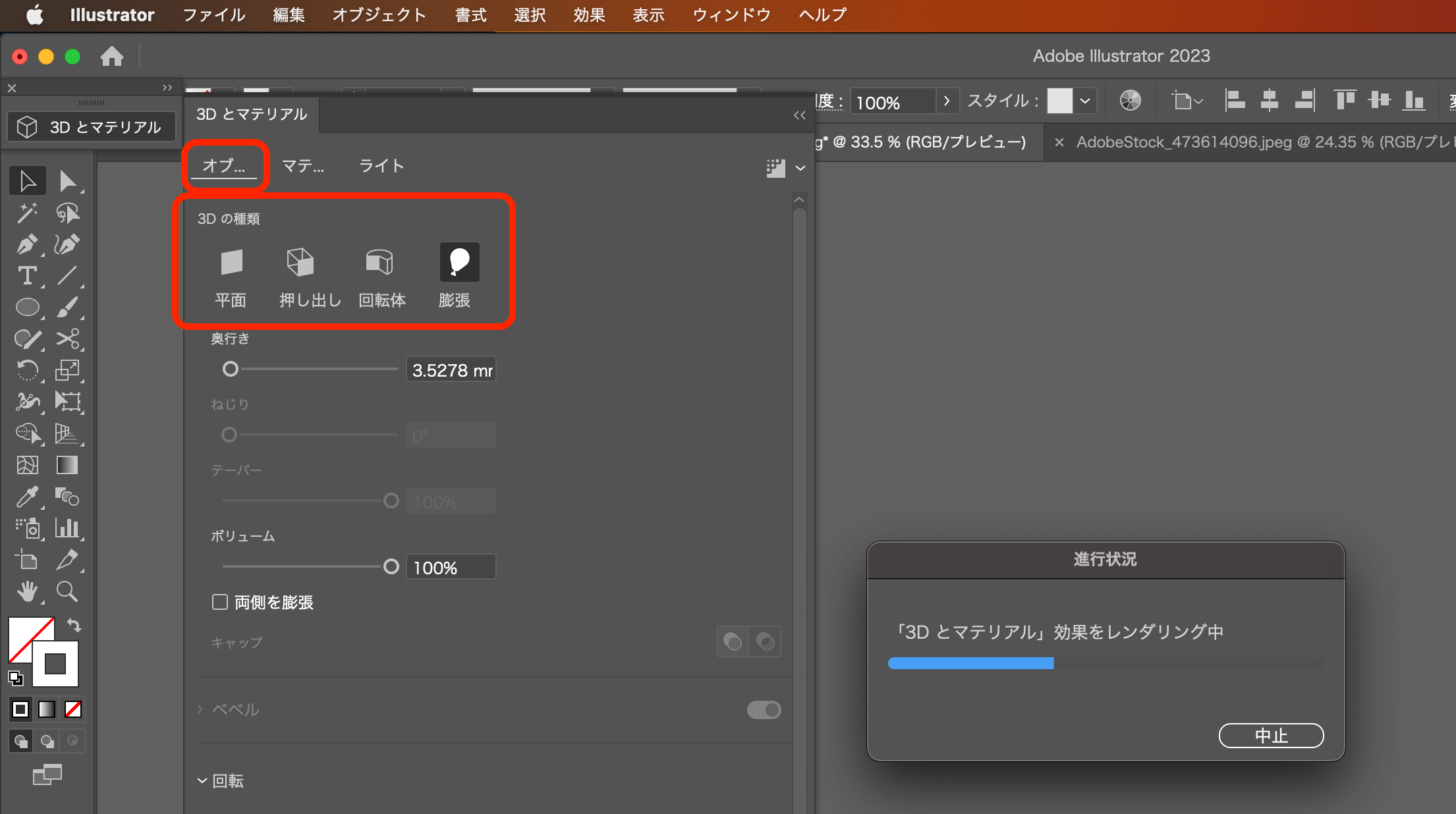Viewport: 1456px width, 814px height.
Task: Click the Home button in the toolbar
Action: pyautogui.click(x=112, y=56)
